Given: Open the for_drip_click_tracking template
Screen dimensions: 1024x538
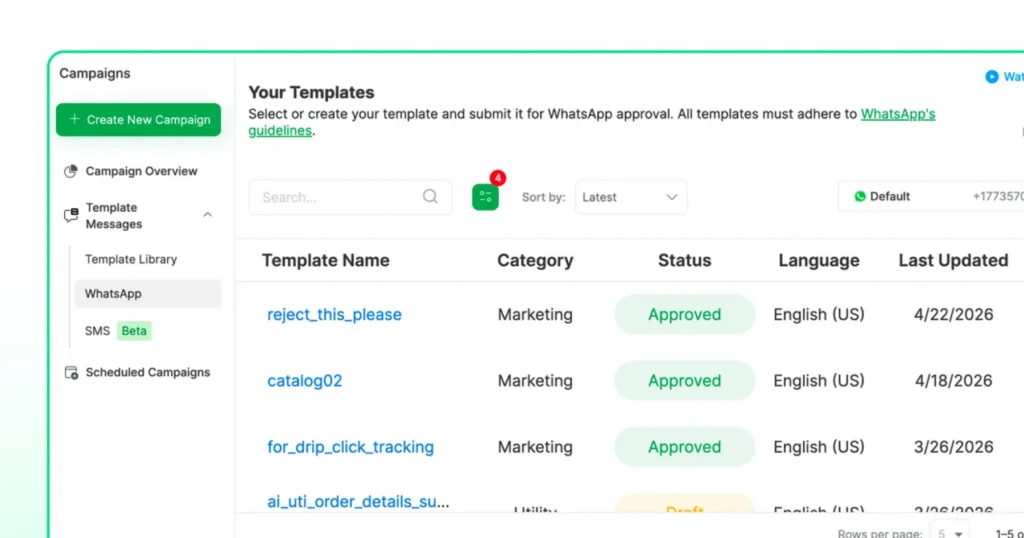Looking at the screenshot, I should 350,447.
